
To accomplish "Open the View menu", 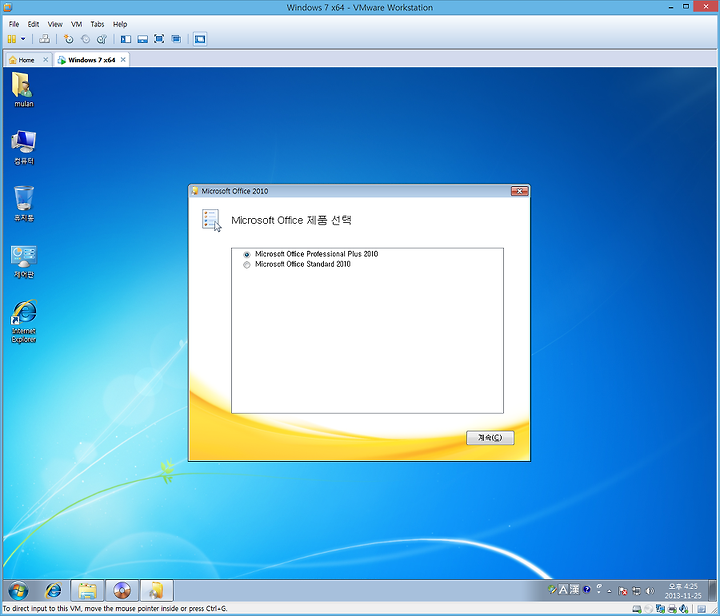I will [x=55, y=24].
